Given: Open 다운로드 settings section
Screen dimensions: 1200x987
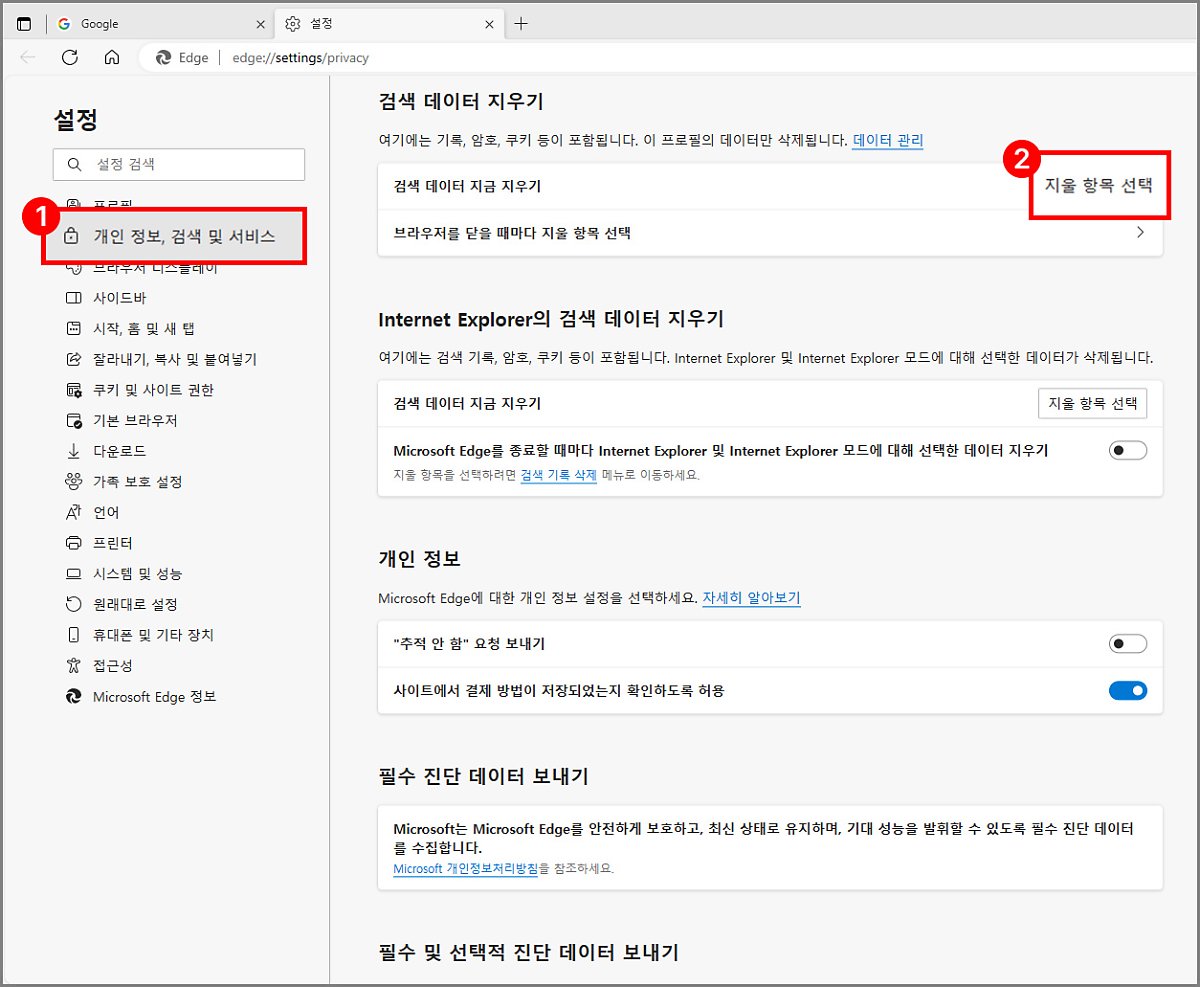Looking at the screenshot, I should point(119,451).
